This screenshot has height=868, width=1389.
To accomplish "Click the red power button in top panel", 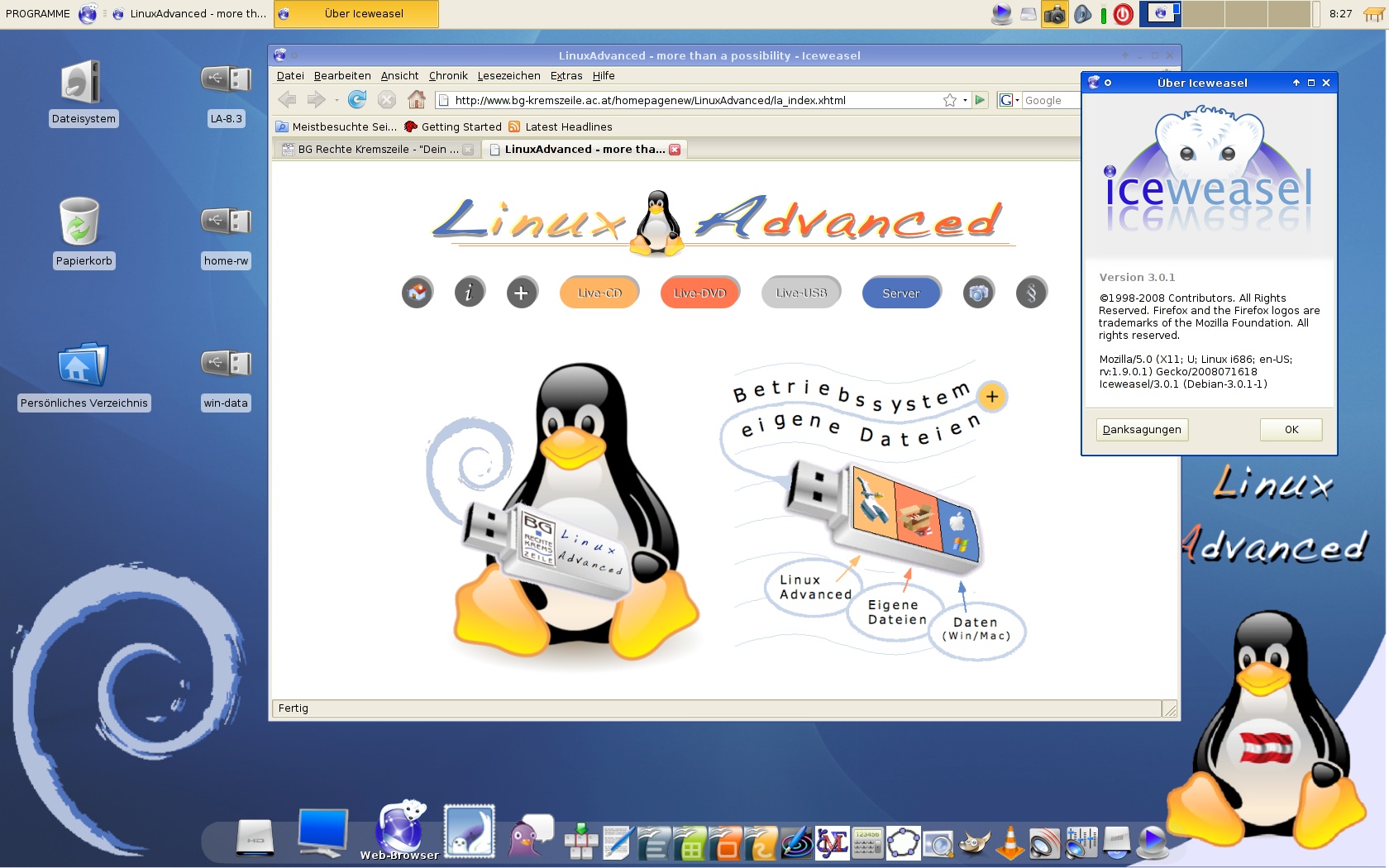I will 1123,14.
